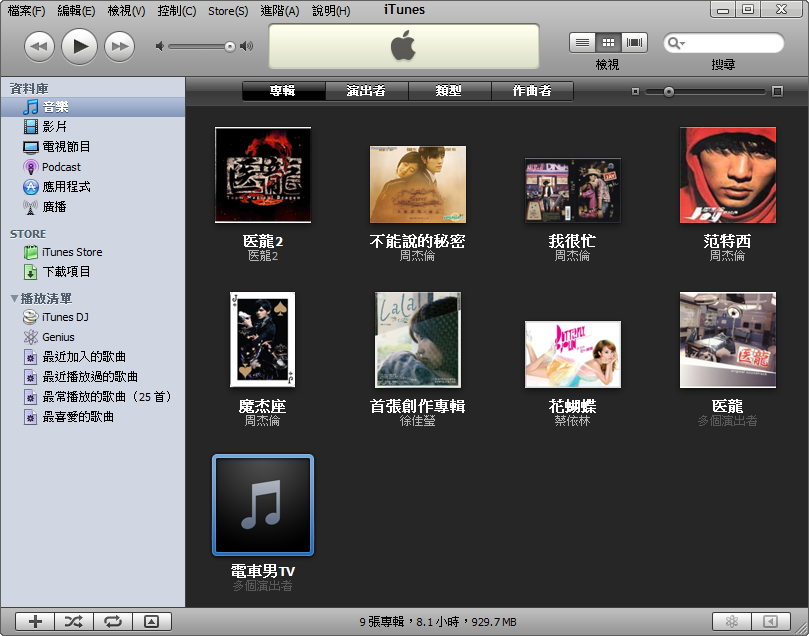Select the 電車男TV album placeholder cover
Viewport: 809px width, 636px height.
pos(263,505)
